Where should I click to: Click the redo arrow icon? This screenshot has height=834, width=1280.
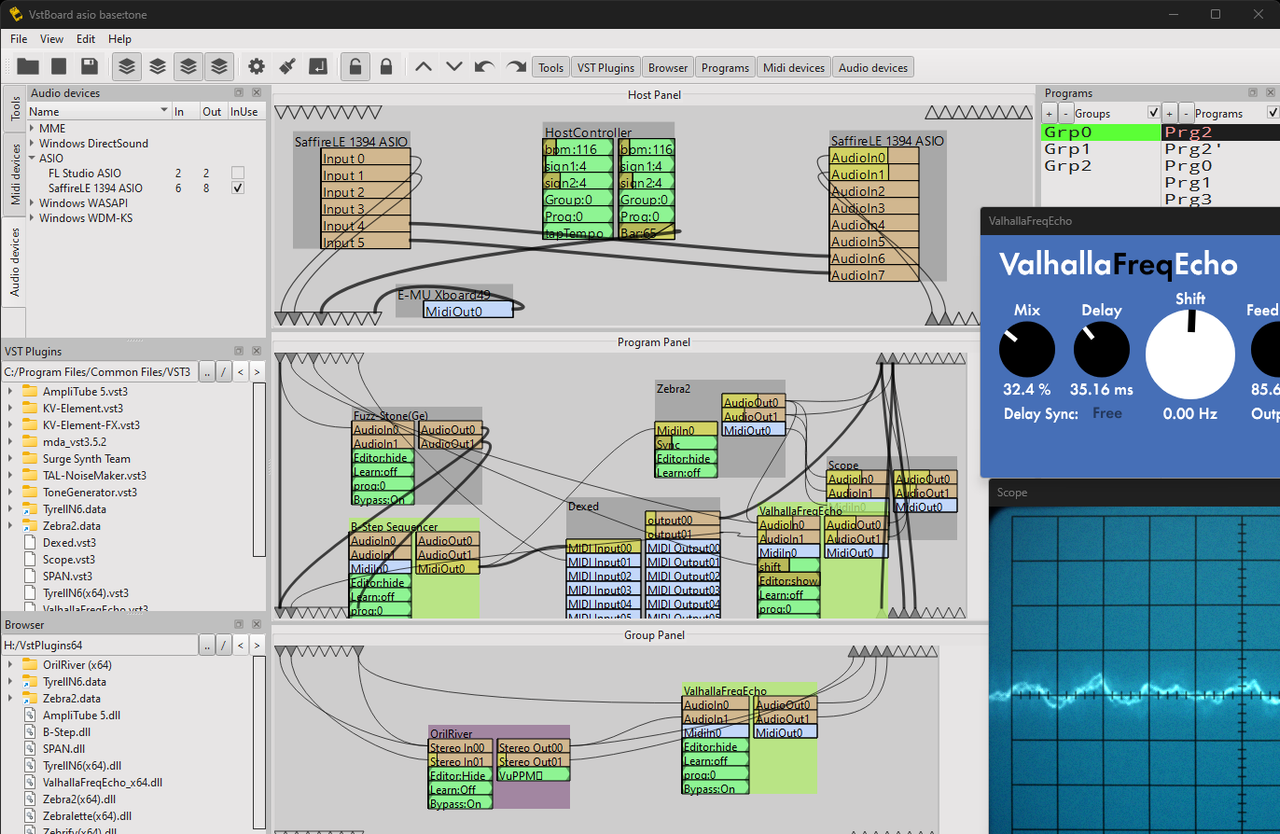514,66
